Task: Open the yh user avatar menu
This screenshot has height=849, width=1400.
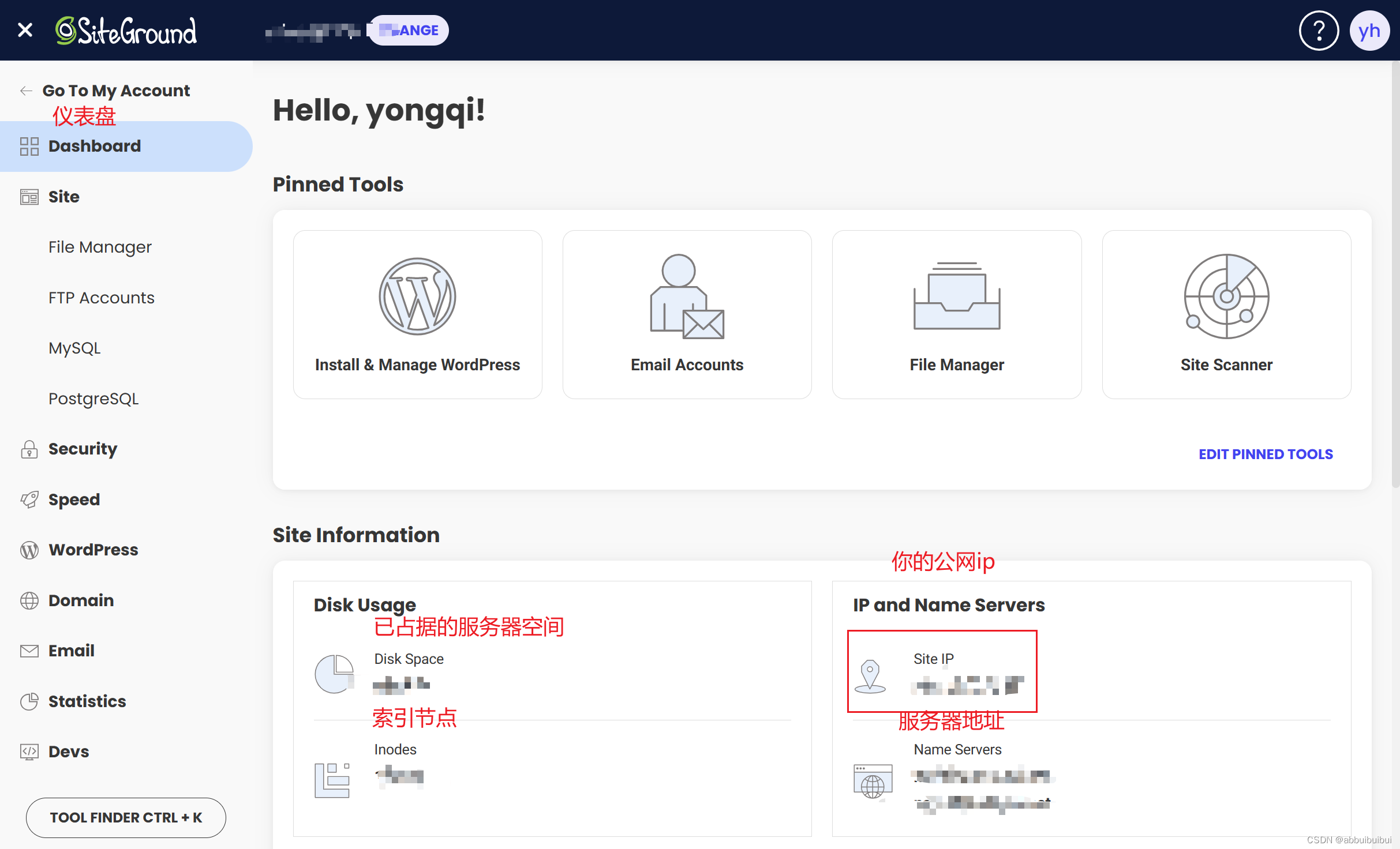Action: 1369,31
